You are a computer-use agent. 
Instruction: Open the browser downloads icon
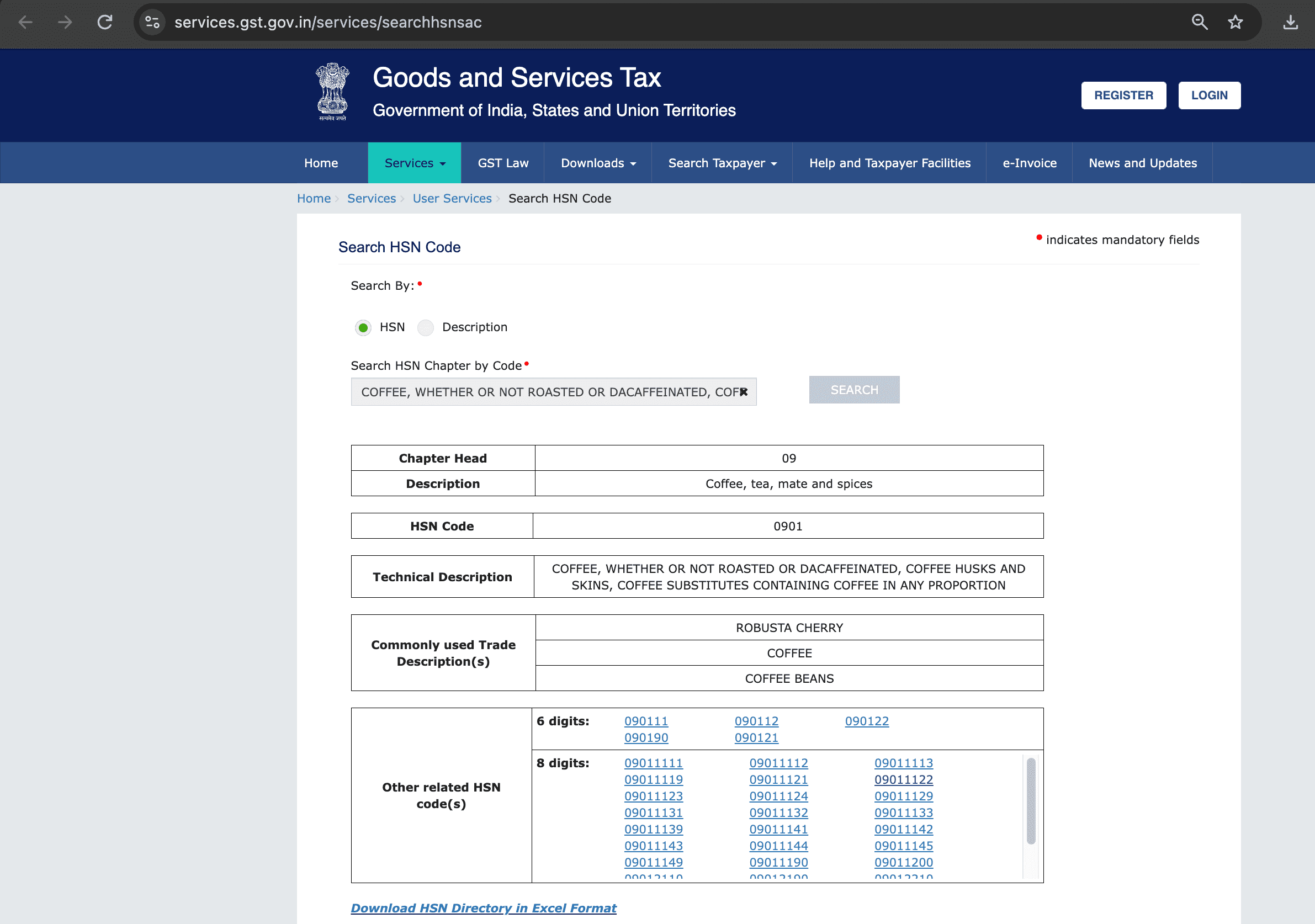[x=1290, y=22]
